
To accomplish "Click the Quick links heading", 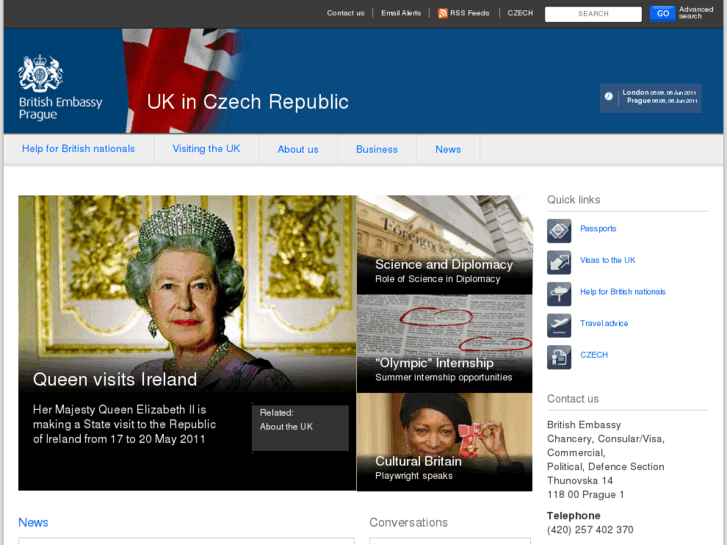I will click(x=574, y=199).
